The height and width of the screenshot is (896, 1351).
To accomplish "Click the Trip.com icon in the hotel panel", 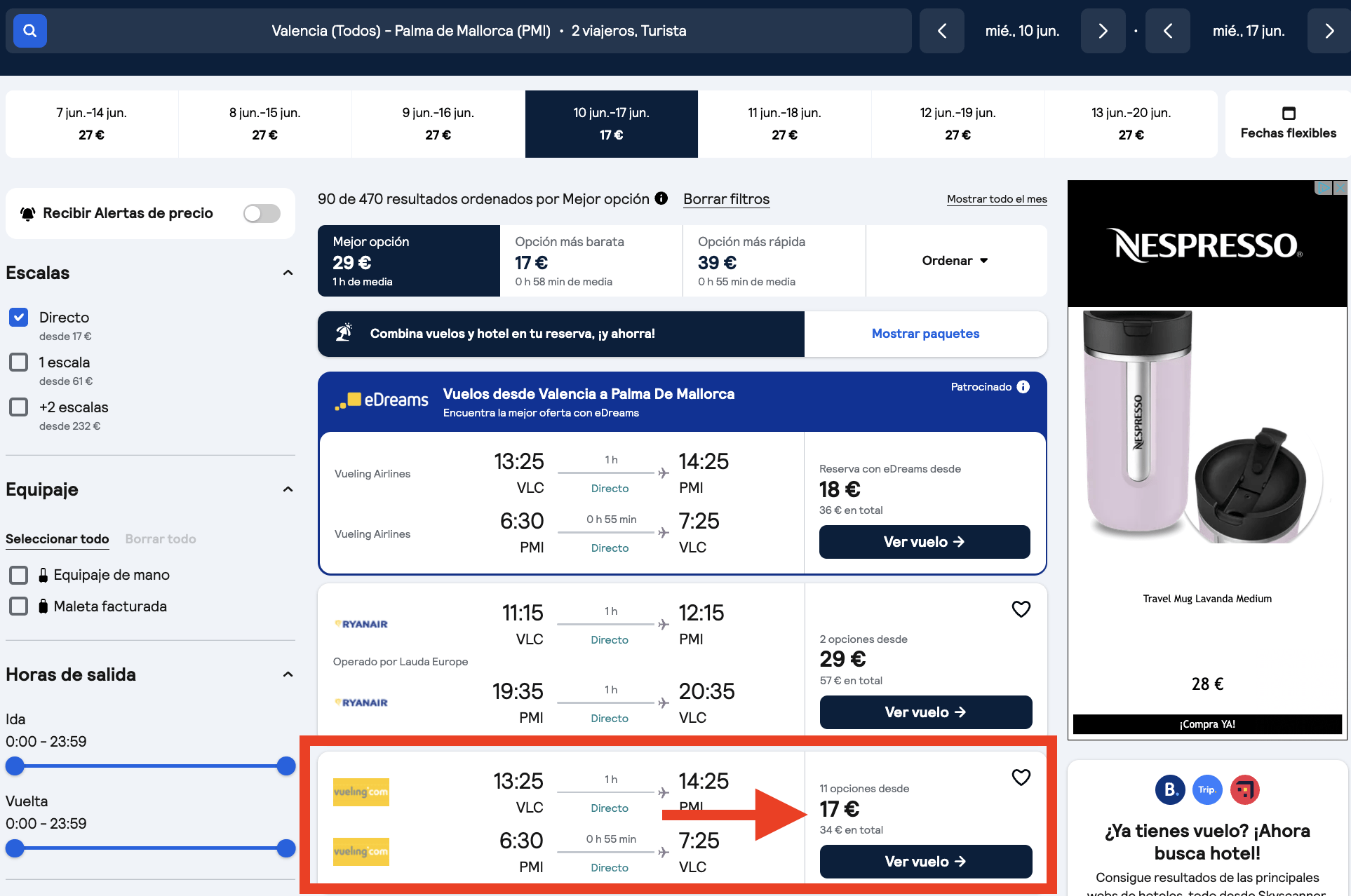I will point(1207,789).
